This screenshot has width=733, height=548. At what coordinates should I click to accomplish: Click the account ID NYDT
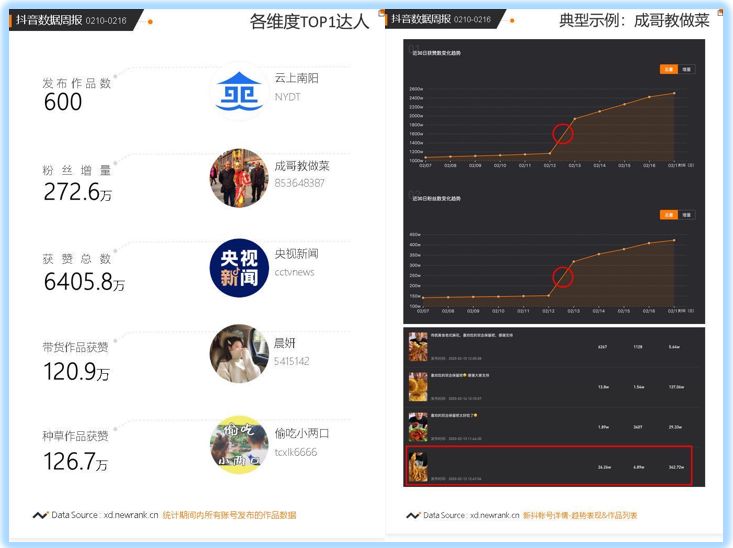(x=287, y=97)
